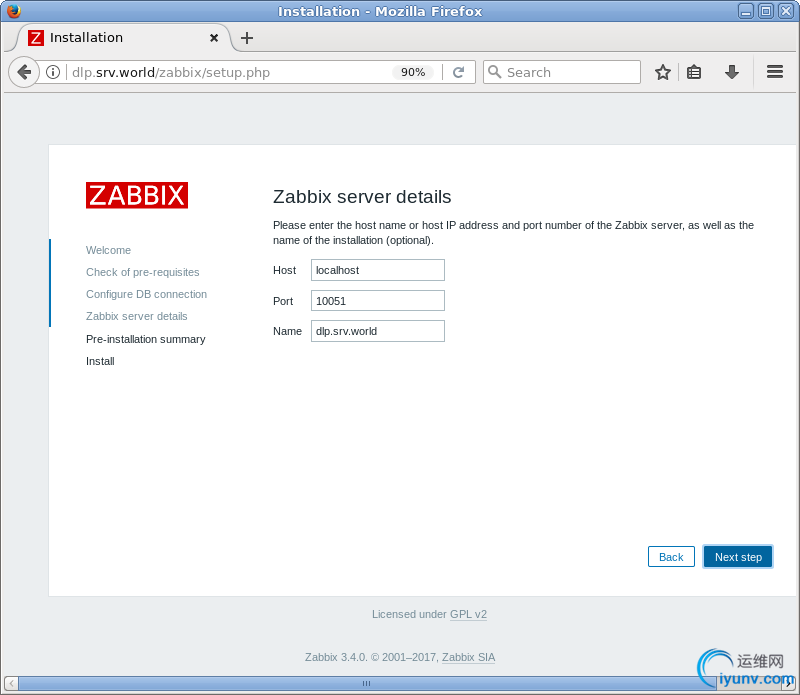
Task: Edit the Port field containing 10051
Action: 378,301
